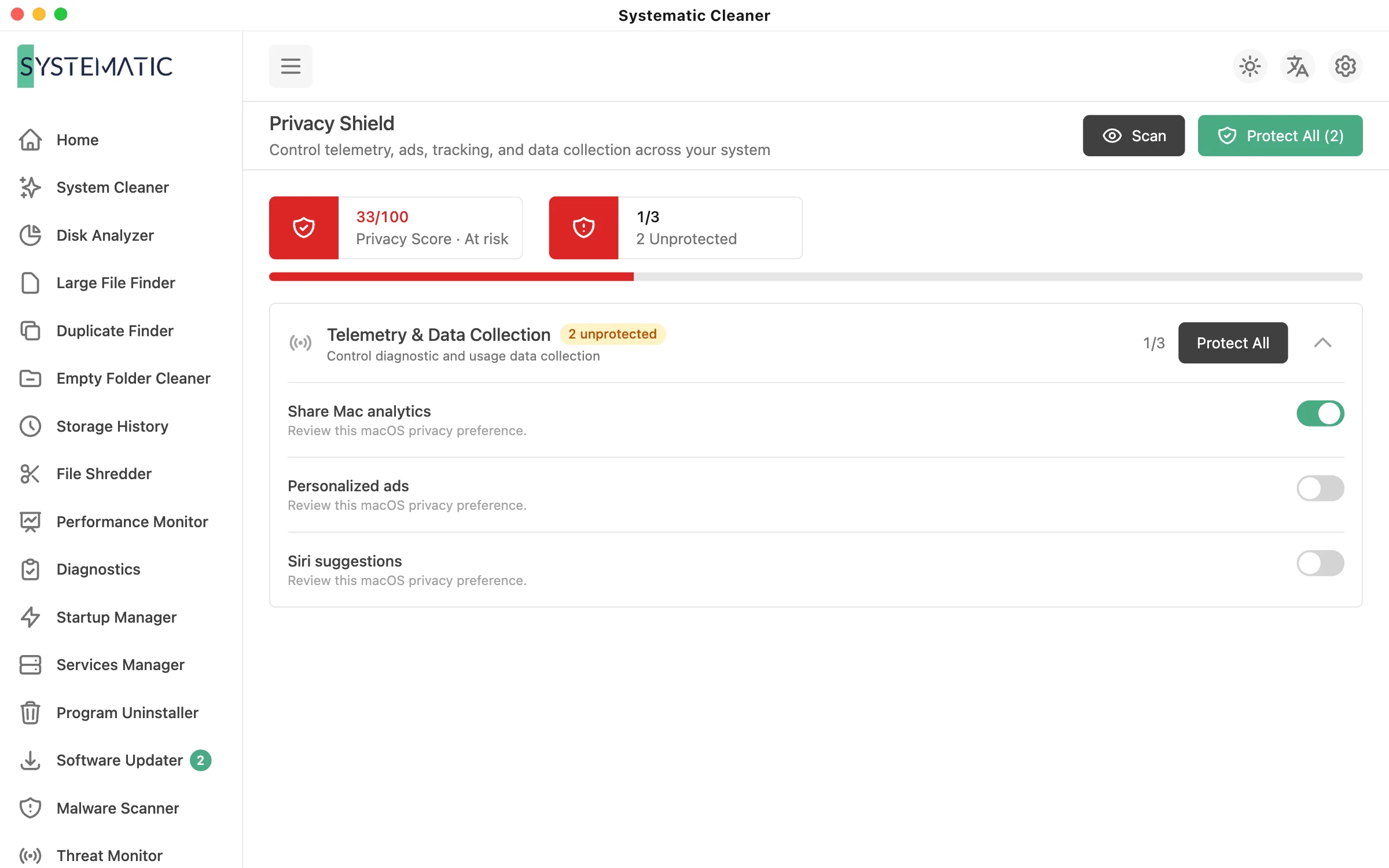Open settings via the gear icon
The width and height of the screenshot is (1389, 868).
pyautogui.click(x=1345, y=66)
